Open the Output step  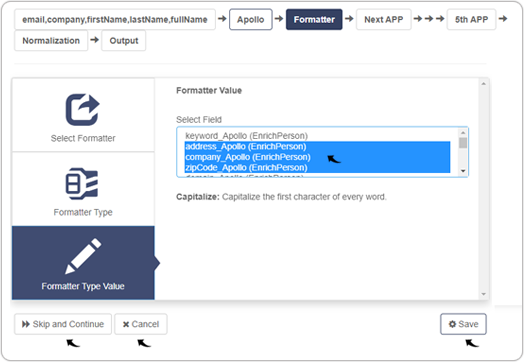point(124,40)
